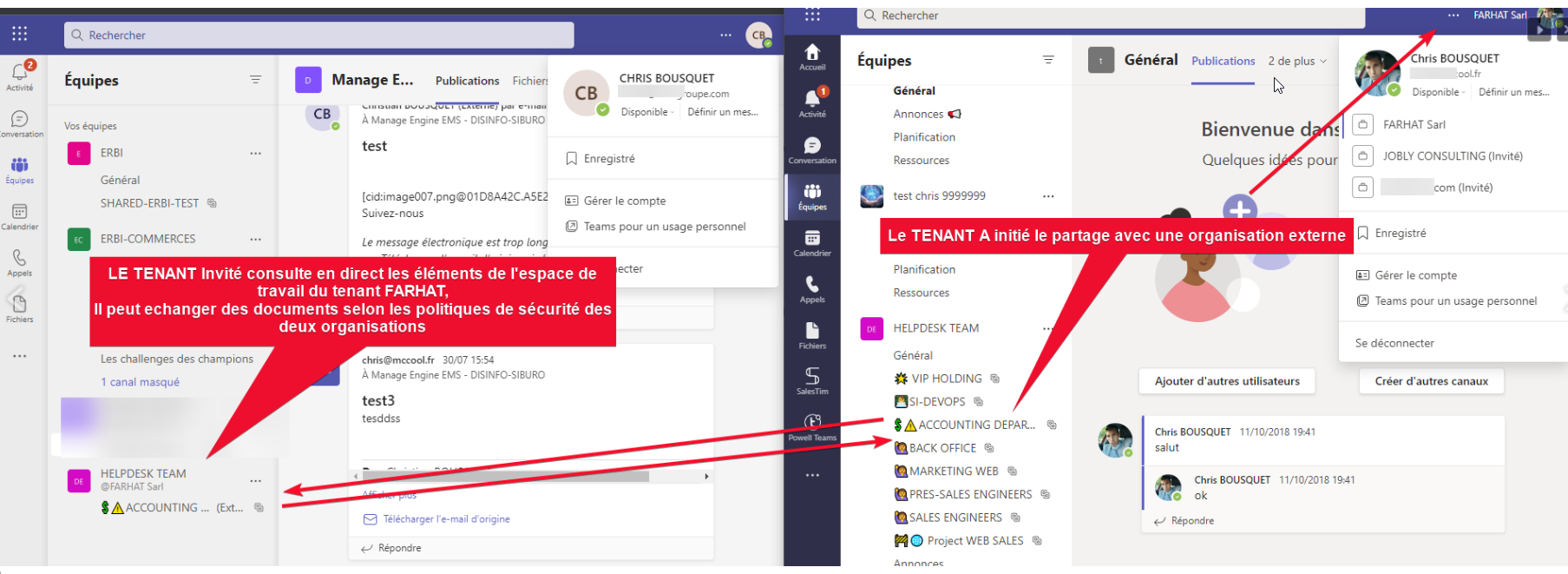This screenshot has height=574, width=1568.
Task: Open Disponible status dropdown for CHRIS BOUSQUET
Action: [648, 112]
